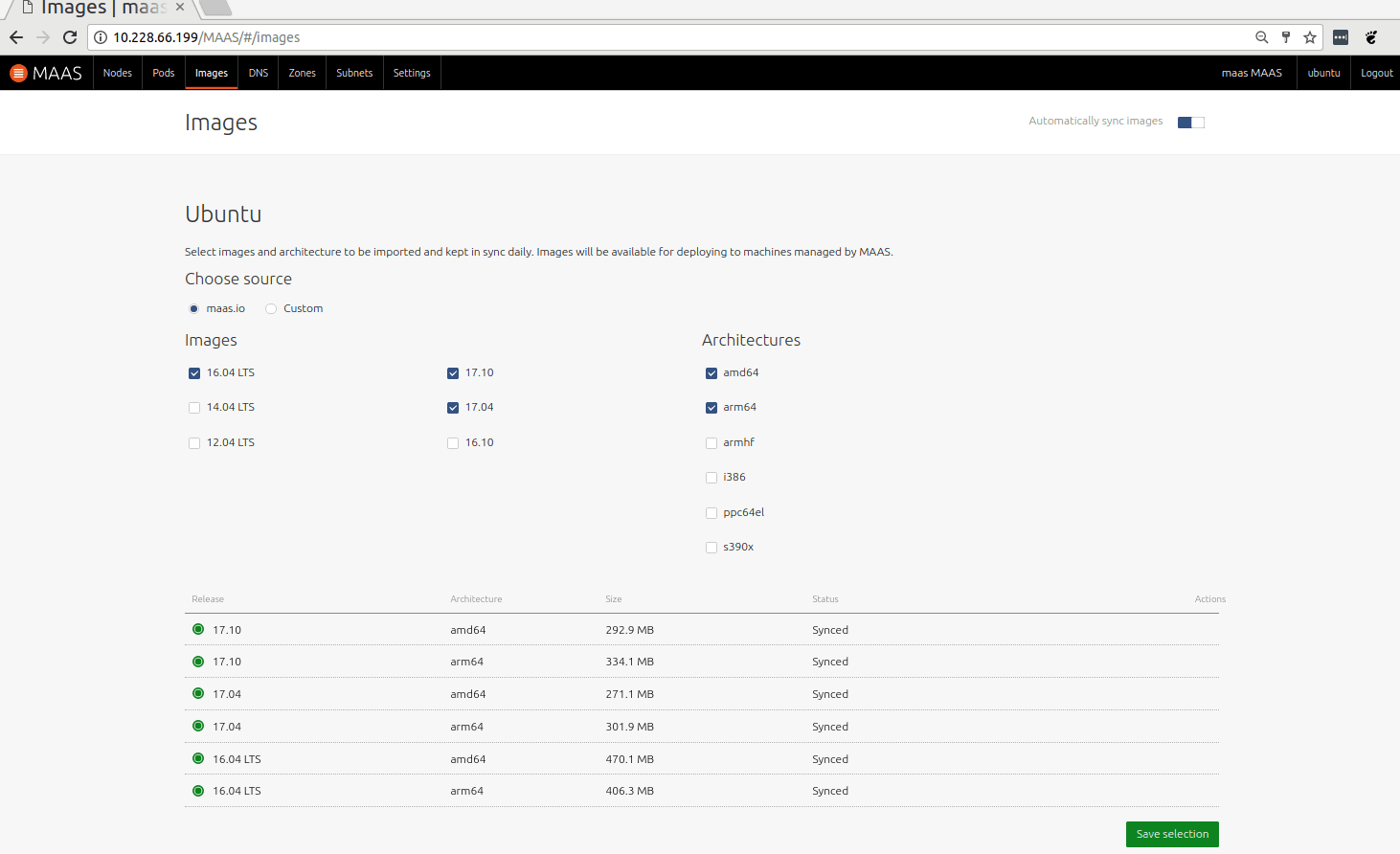Click the Architecture column header
Screen dimensions: 1400x854
tap(476, 599)
